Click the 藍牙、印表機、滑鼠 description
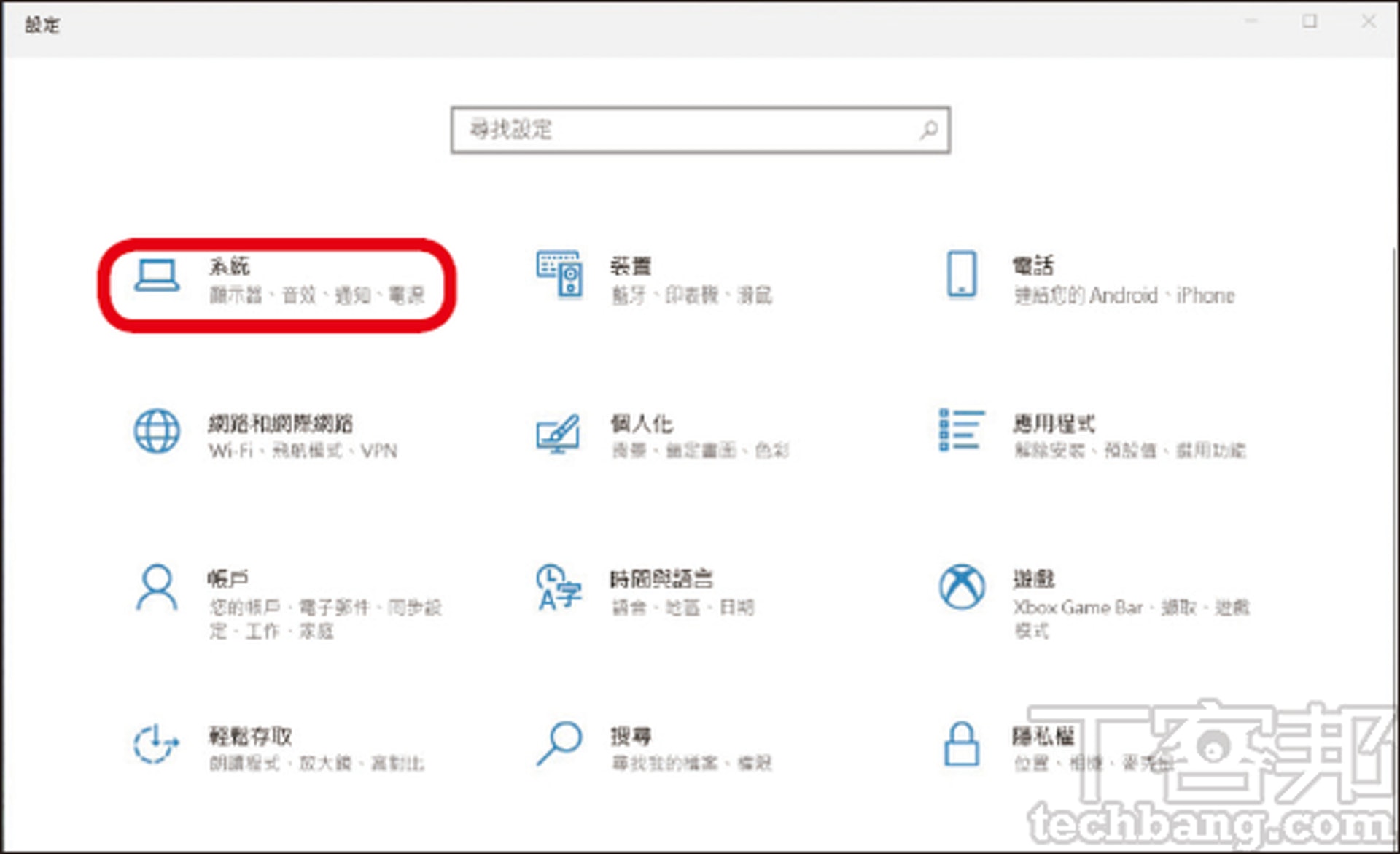The height and width of the screenshot is (854, 1400). point(692,295)
